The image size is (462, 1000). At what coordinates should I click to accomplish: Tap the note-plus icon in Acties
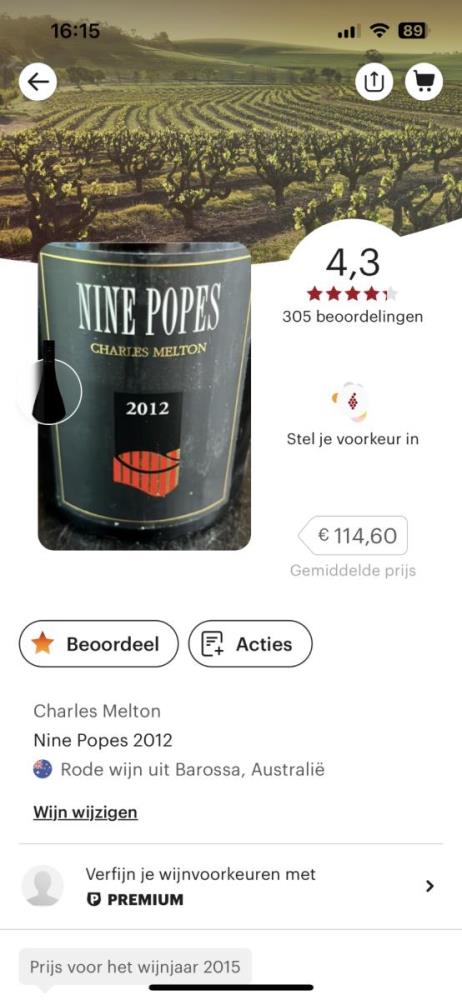click(212, 644)
